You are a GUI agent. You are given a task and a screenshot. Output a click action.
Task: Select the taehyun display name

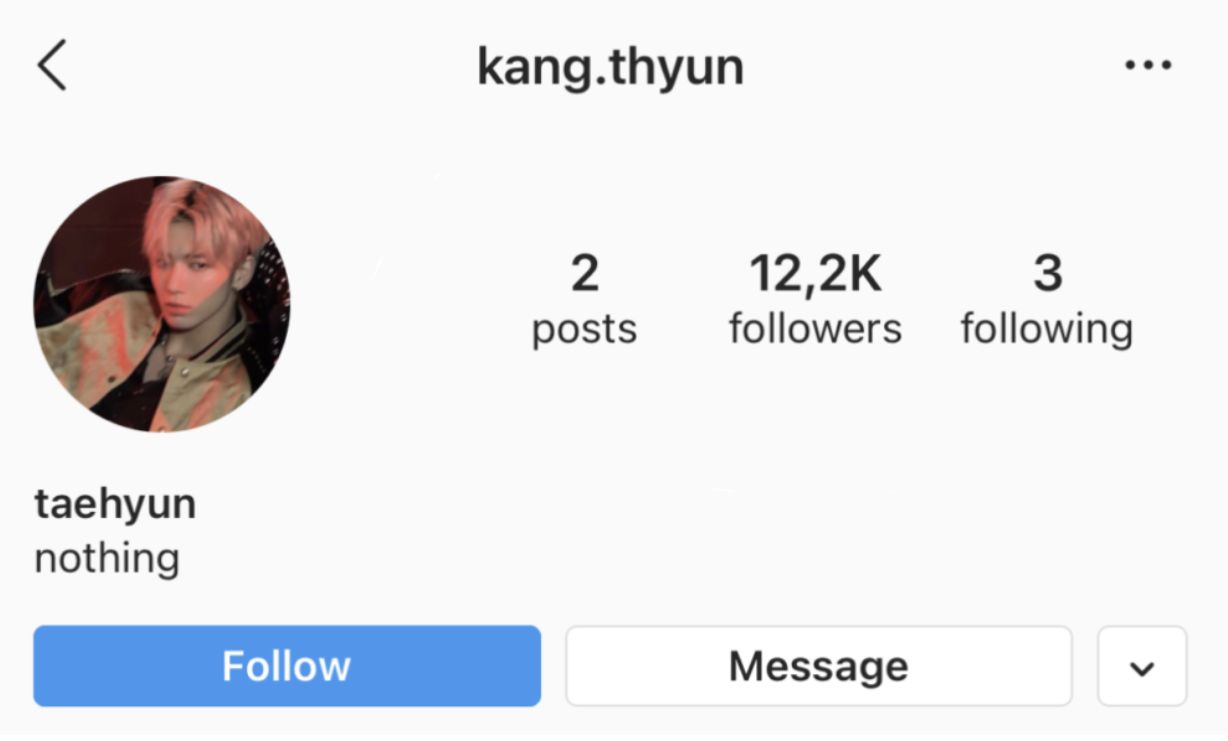click(x=115, y=505)
